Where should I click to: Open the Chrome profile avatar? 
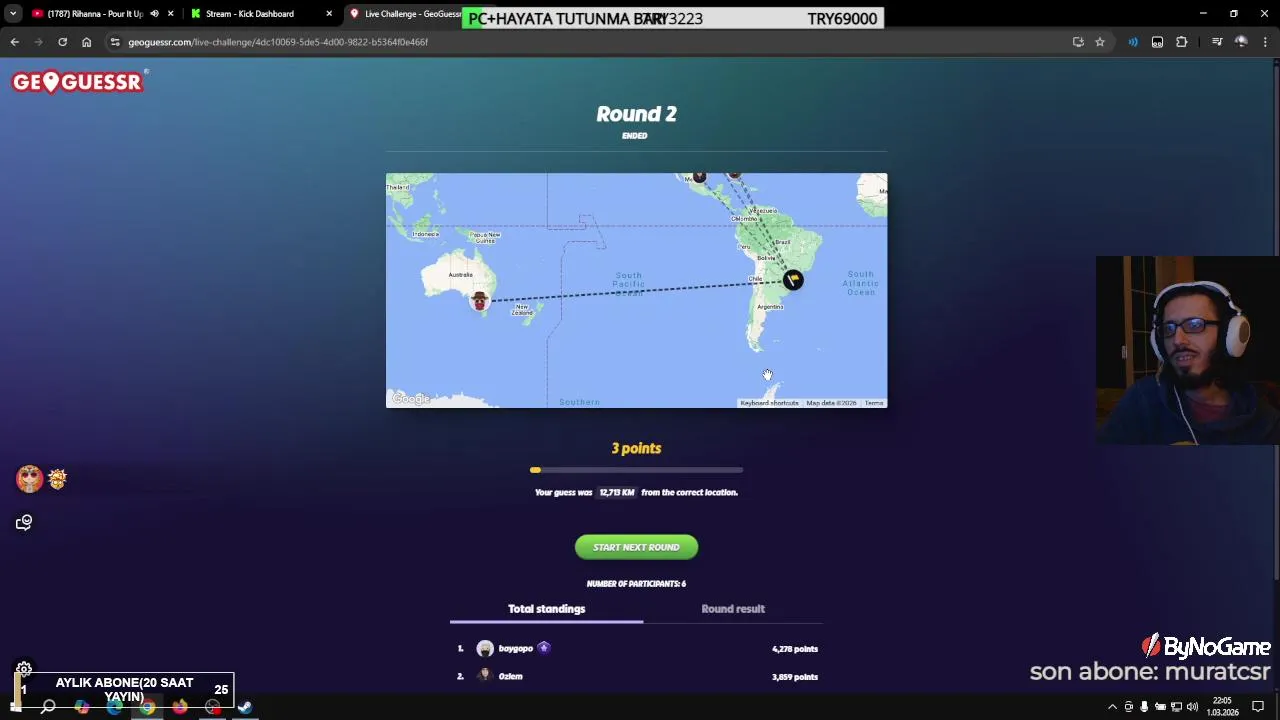tap(1241, 42)
